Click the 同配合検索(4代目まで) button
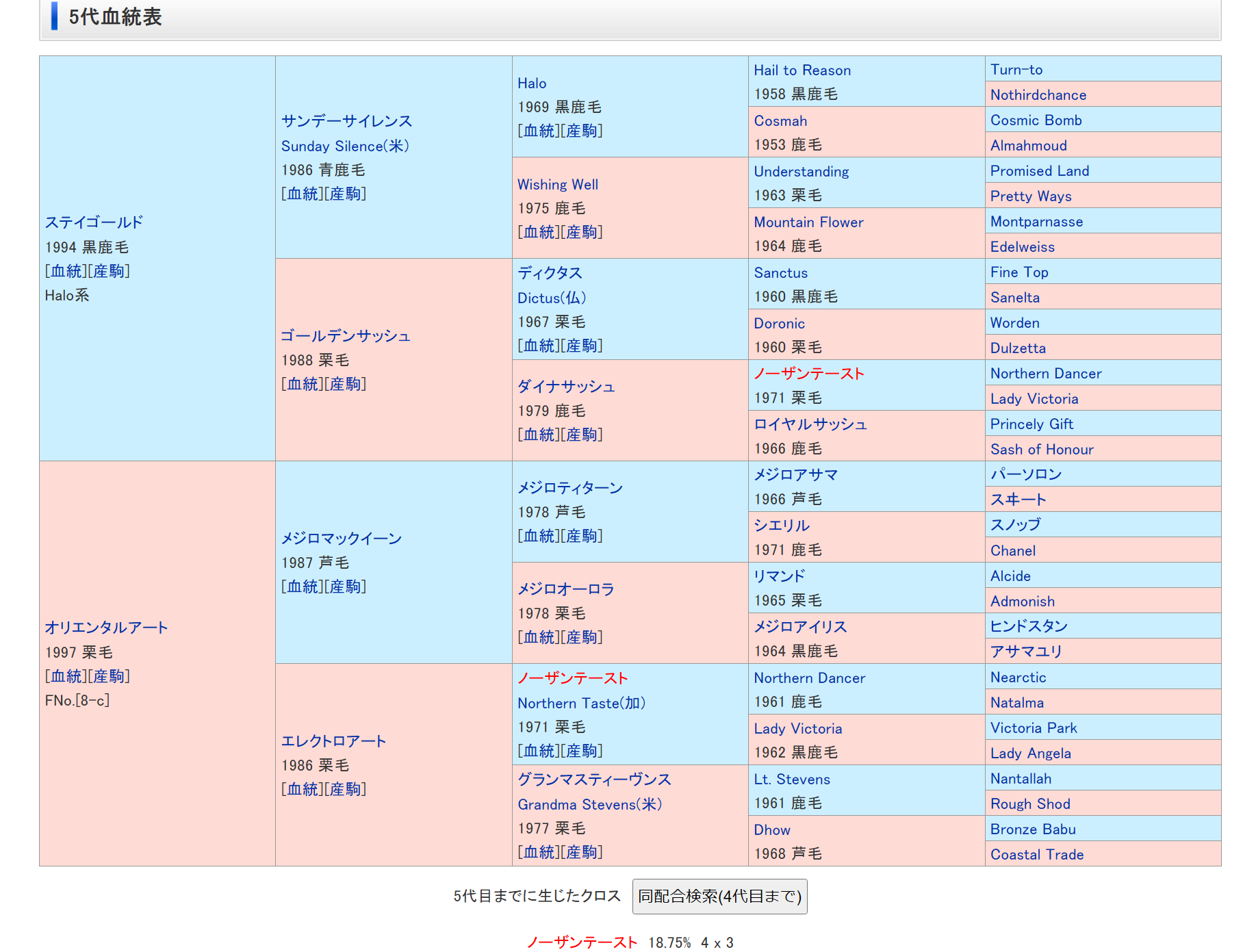 coord(719,896)
